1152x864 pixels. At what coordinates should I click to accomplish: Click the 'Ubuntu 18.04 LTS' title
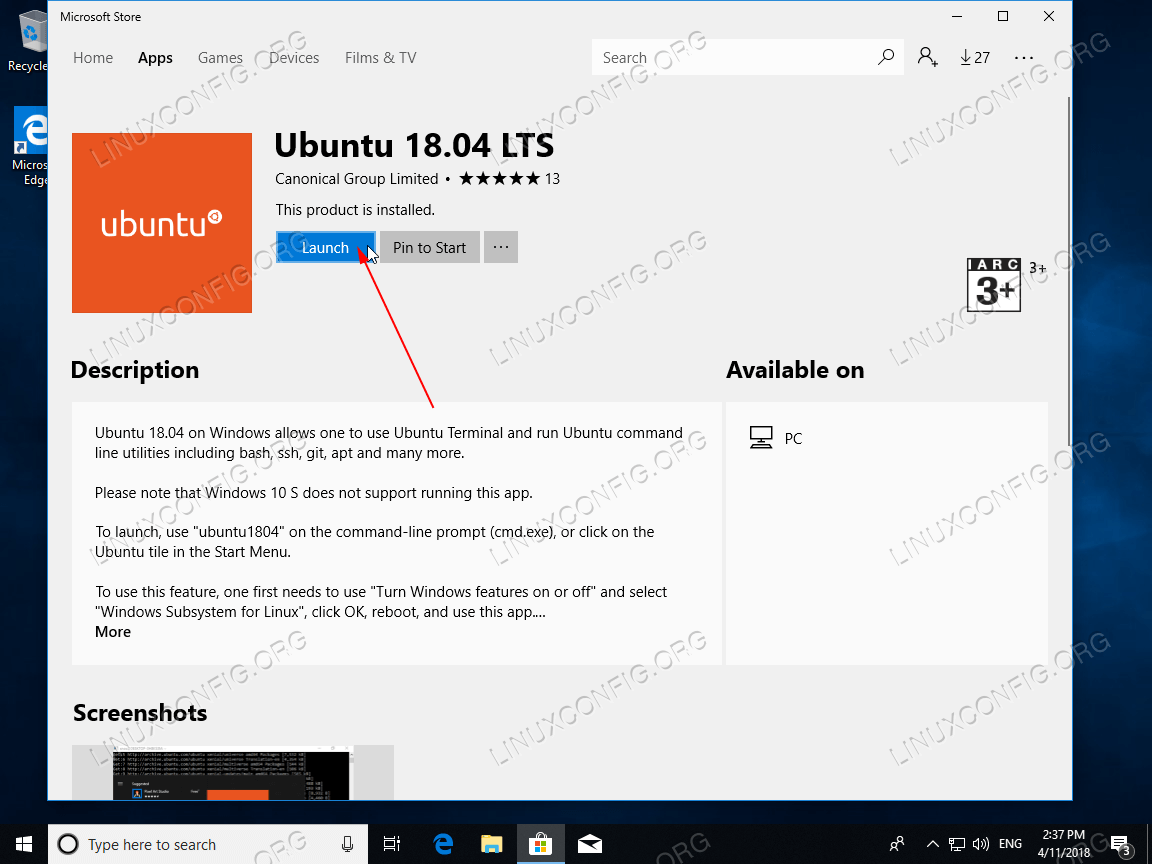[x=414, y=145]
